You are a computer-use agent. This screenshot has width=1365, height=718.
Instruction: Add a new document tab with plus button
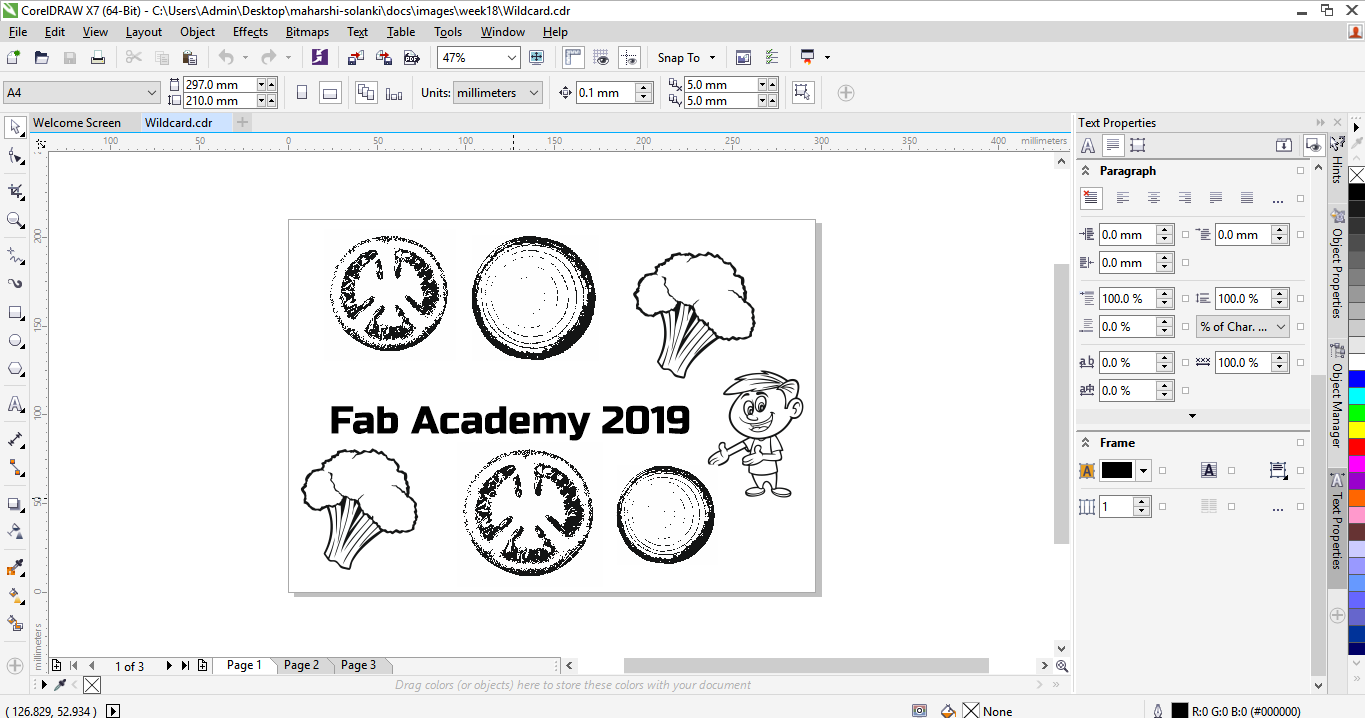[x=243, y=122]
